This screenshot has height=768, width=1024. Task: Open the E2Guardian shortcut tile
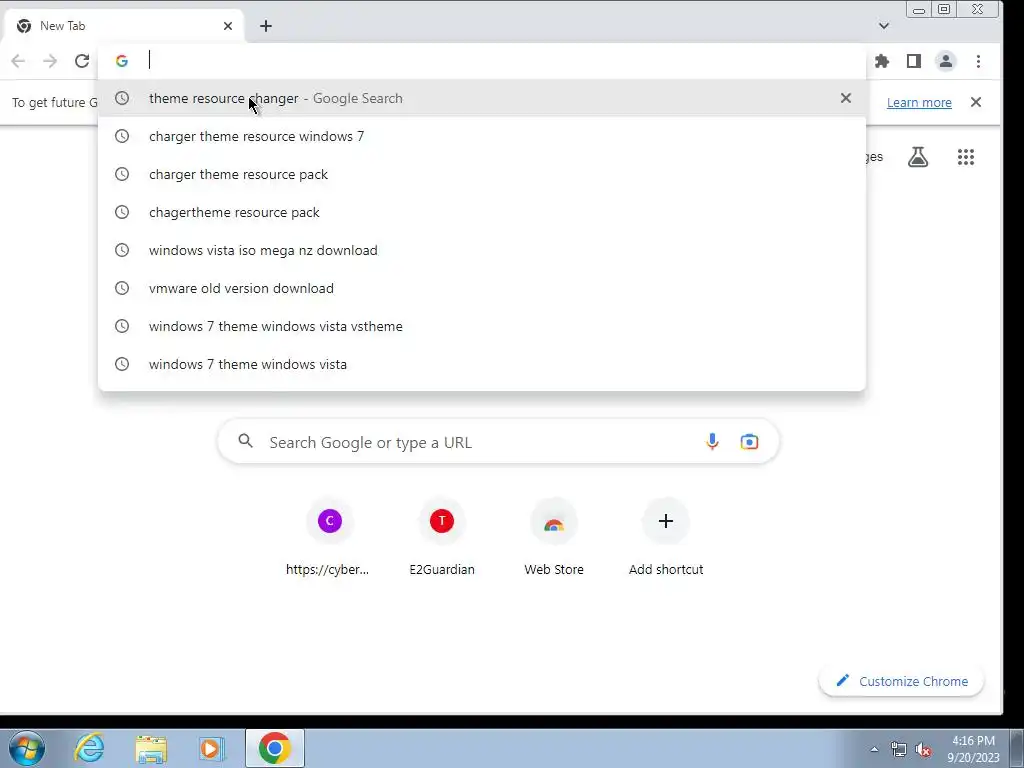(x=442, y=539)
